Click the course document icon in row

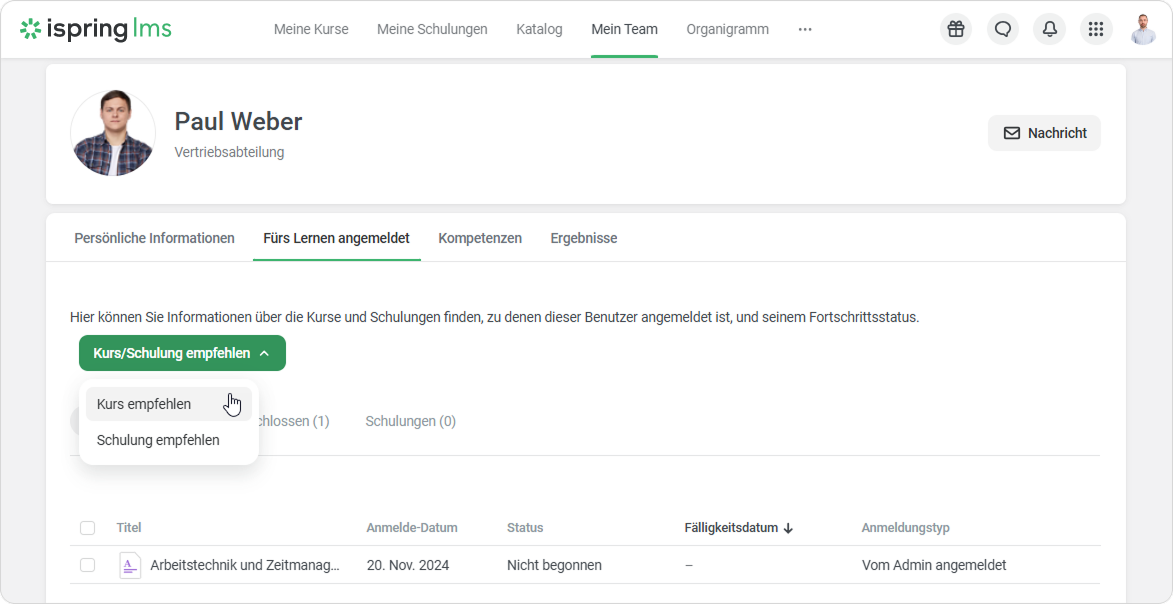130,565
